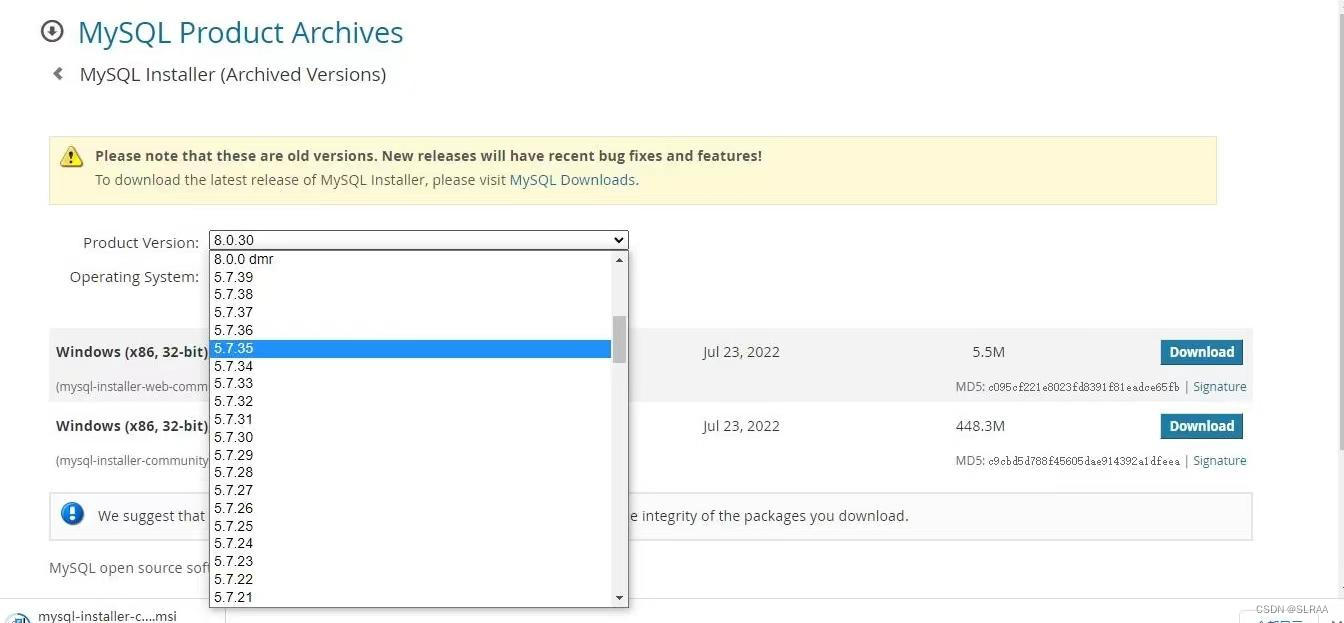This screenshot has height=623, width=1344.
Task: Download the 5.5M web installer
Action: coord(1201,352)
